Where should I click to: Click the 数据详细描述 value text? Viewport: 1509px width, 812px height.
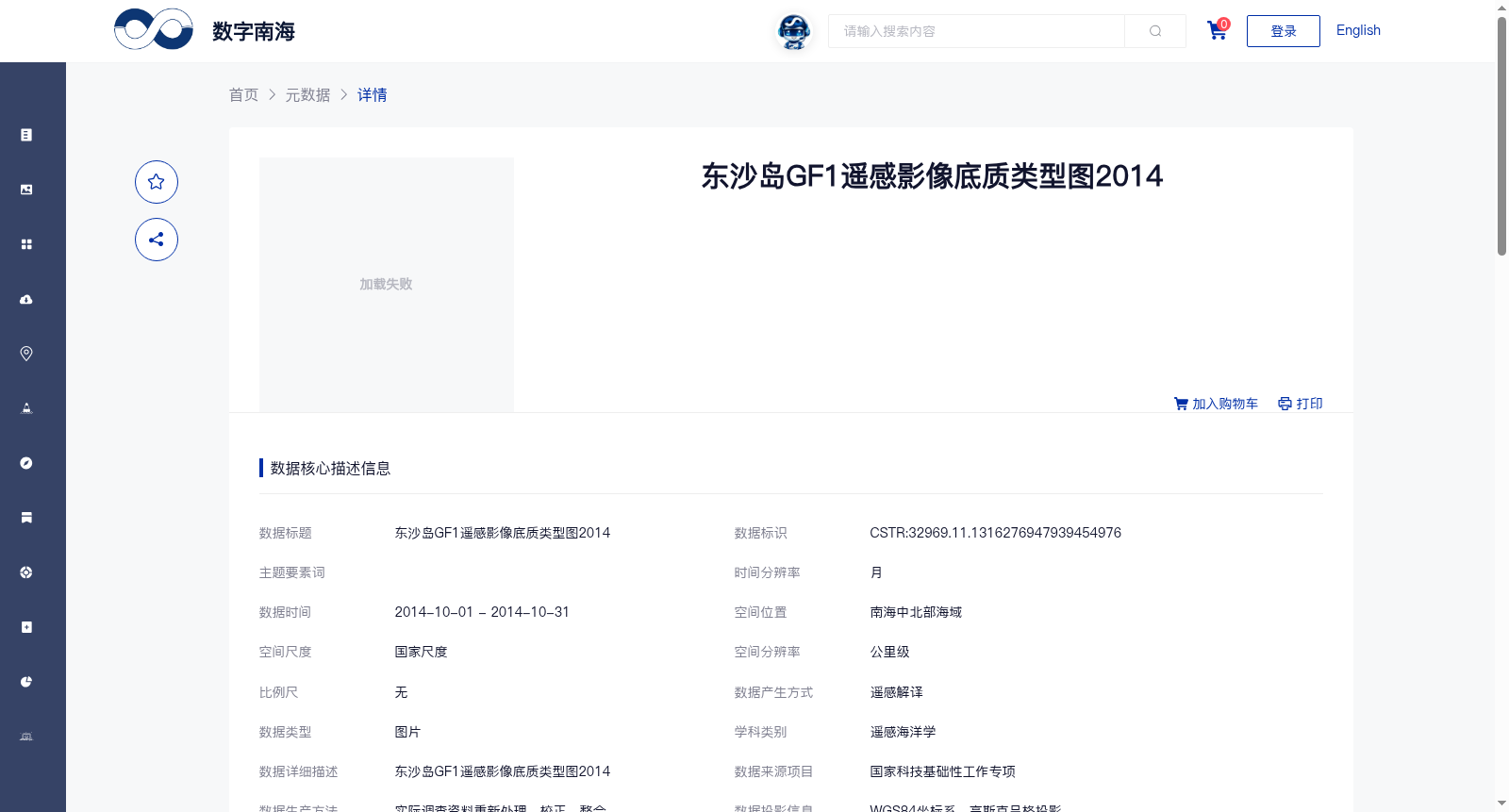[503, 771]
